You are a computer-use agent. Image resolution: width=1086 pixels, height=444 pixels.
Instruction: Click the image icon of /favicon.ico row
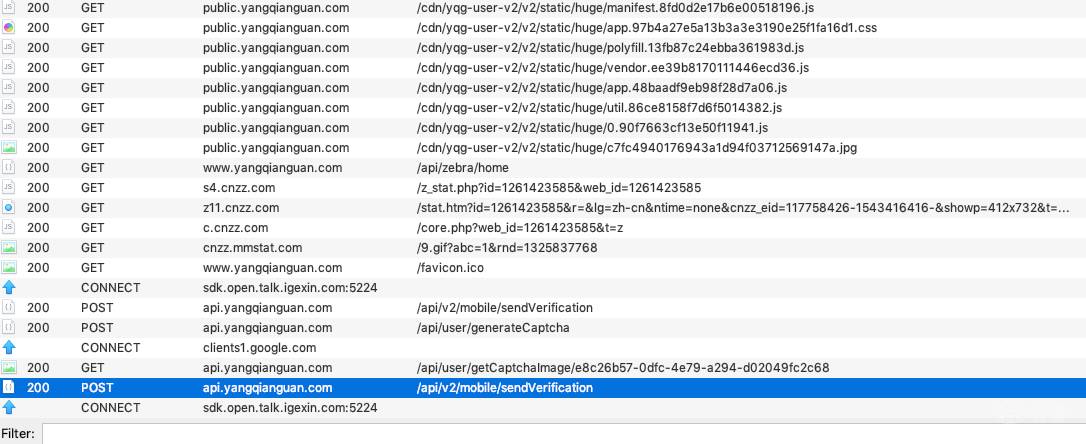pyautogui.click(x=8, y=267)
